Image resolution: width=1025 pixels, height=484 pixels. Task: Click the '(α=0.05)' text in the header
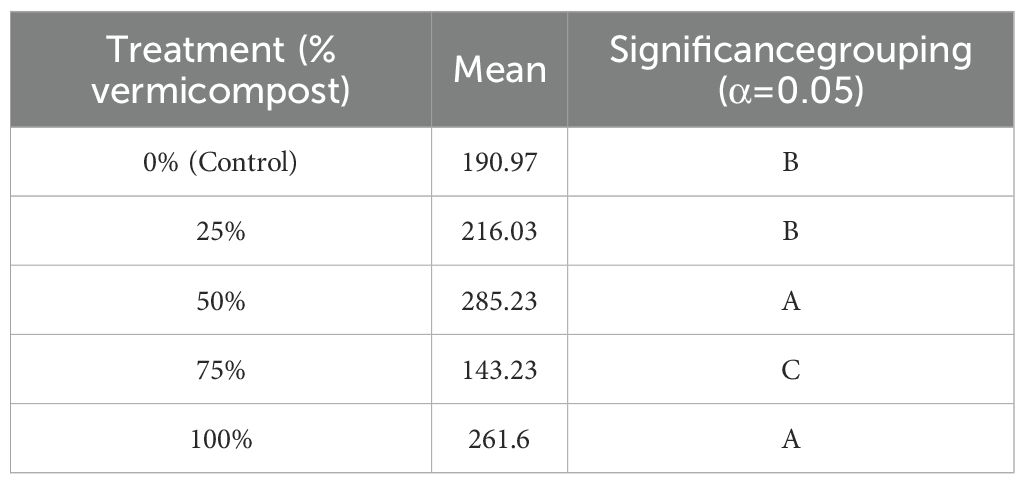click(x=790, y=89)
